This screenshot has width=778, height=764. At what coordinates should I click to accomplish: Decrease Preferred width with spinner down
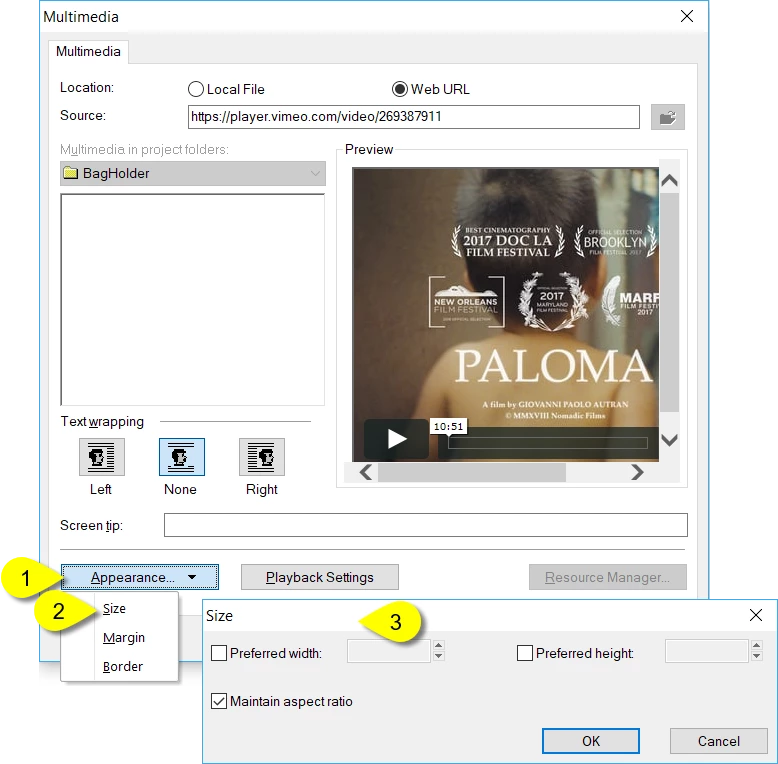438,656
